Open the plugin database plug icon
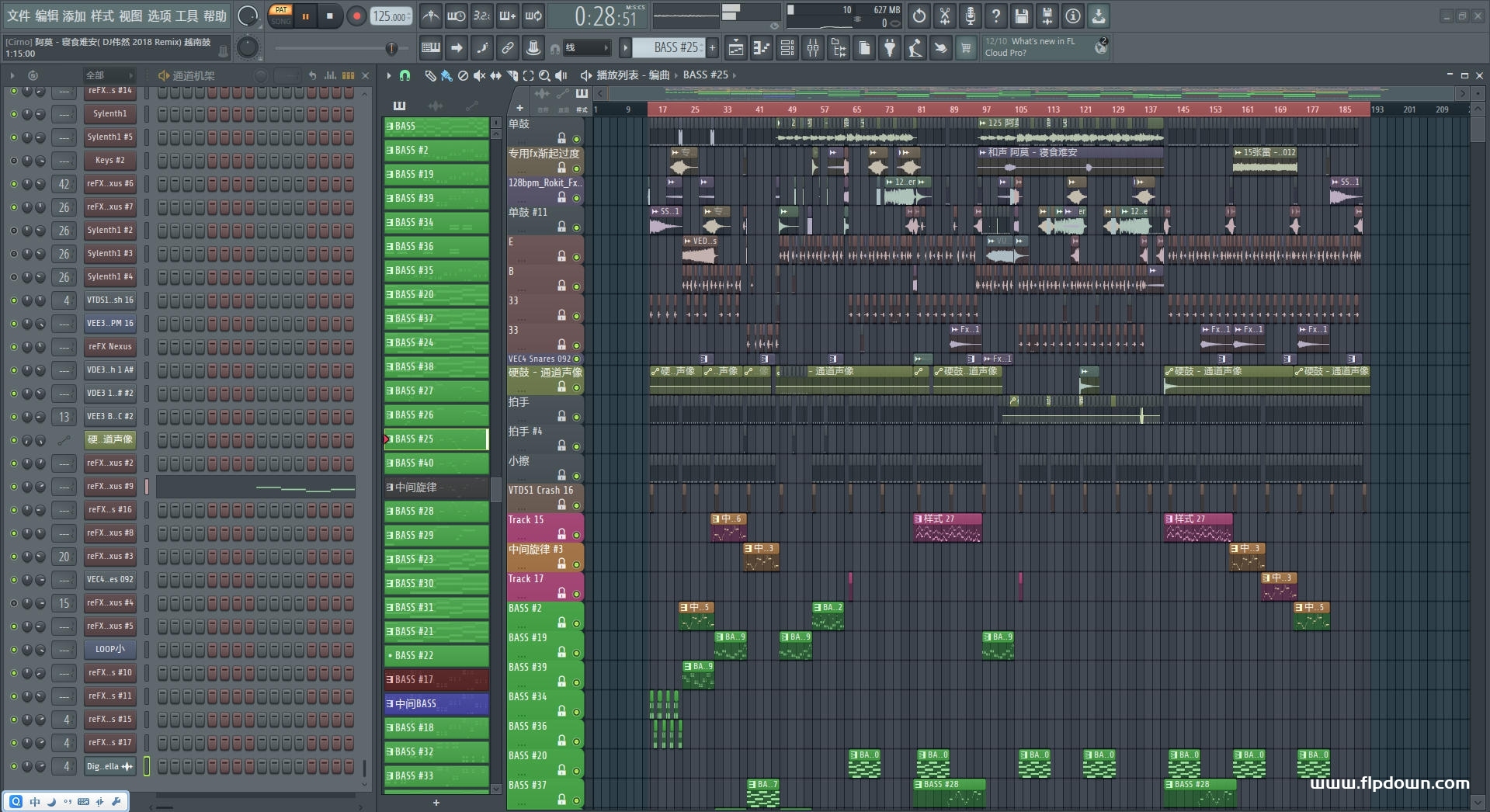Viewport: 1490px width, 812px height. tap(890, 48)
